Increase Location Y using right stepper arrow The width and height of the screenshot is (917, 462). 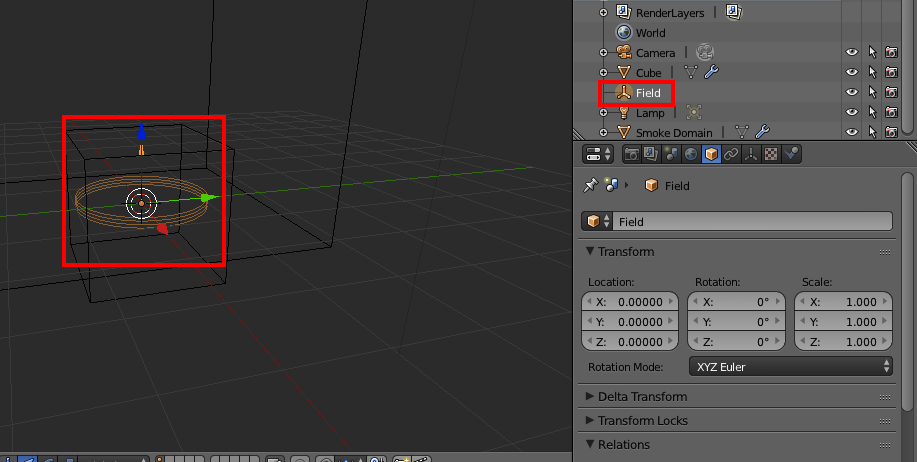click(x=671, y=322)
